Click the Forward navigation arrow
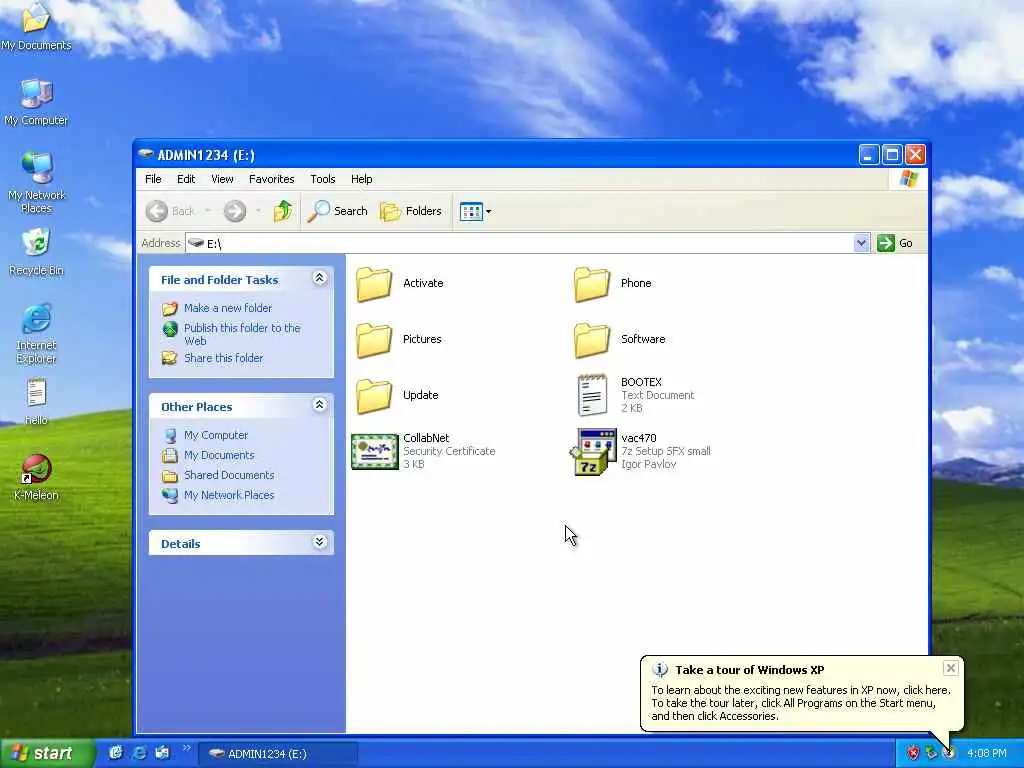Viewport: 1024px width, 768px height. click(235, 211)
